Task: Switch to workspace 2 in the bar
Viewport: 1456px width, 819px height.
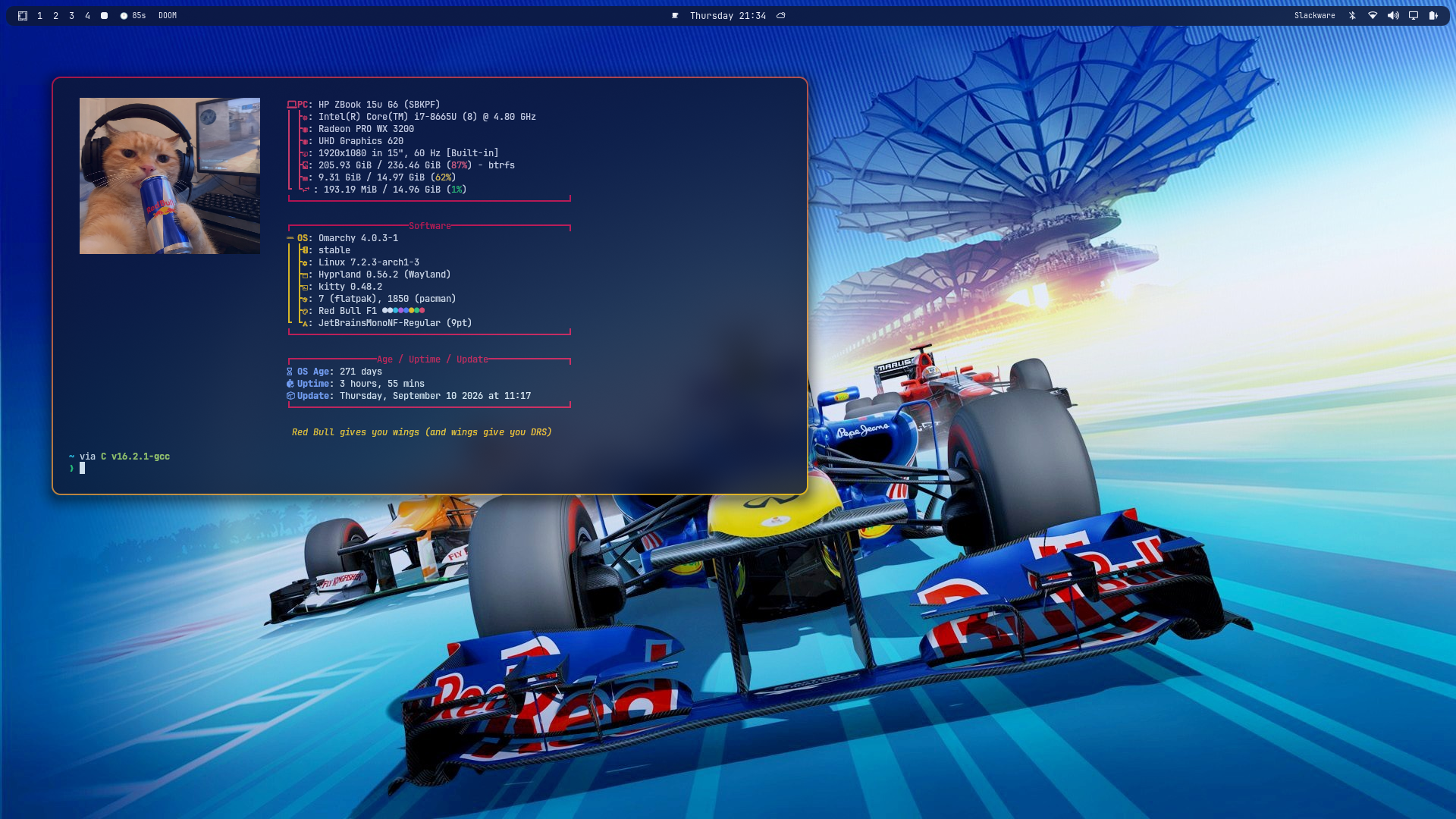Action: (x=55, y=16)
